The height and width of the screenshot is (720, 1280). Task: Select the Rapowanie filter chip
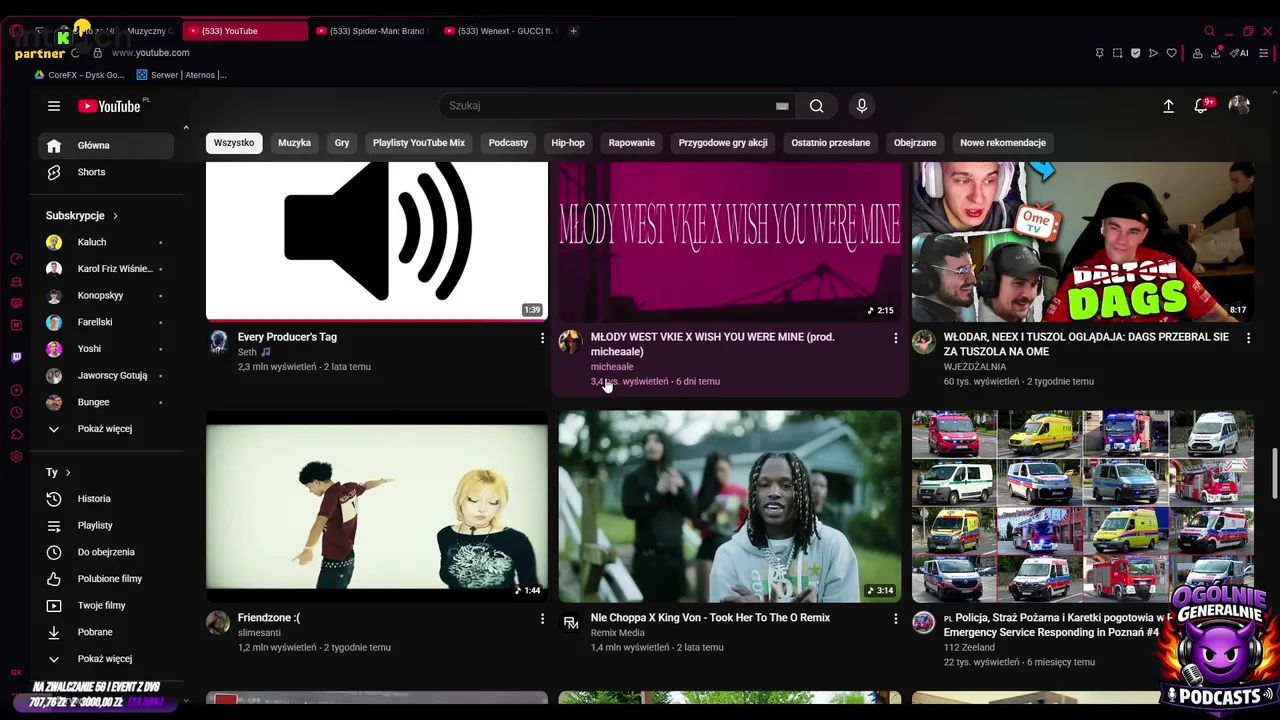632,143
